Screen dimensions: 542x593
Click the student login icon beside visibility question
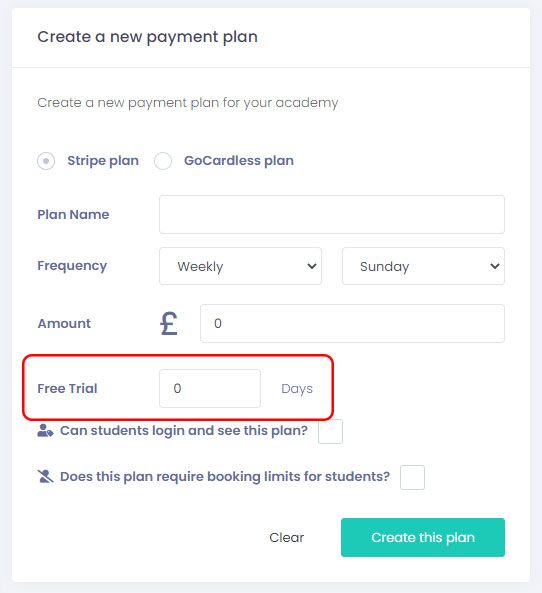pyautogui.click(x=45, y=430)
